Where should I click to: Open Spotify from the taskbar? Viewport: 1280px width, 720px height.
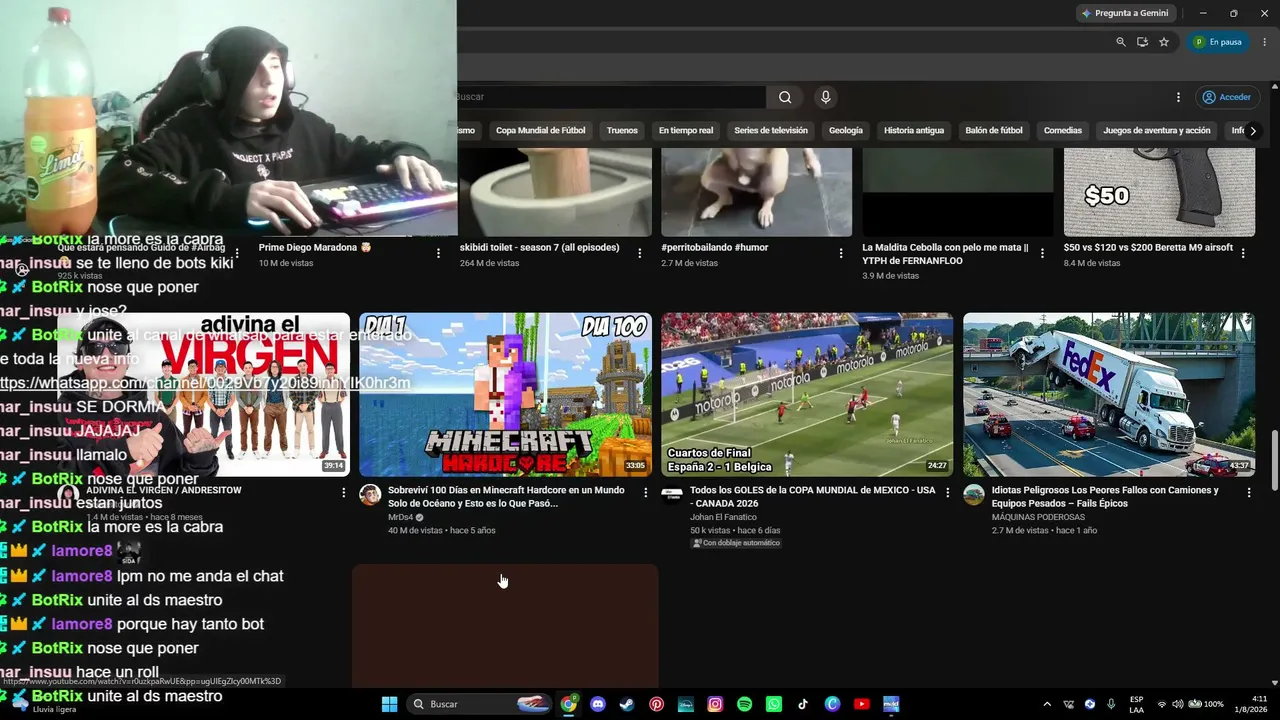744,704
